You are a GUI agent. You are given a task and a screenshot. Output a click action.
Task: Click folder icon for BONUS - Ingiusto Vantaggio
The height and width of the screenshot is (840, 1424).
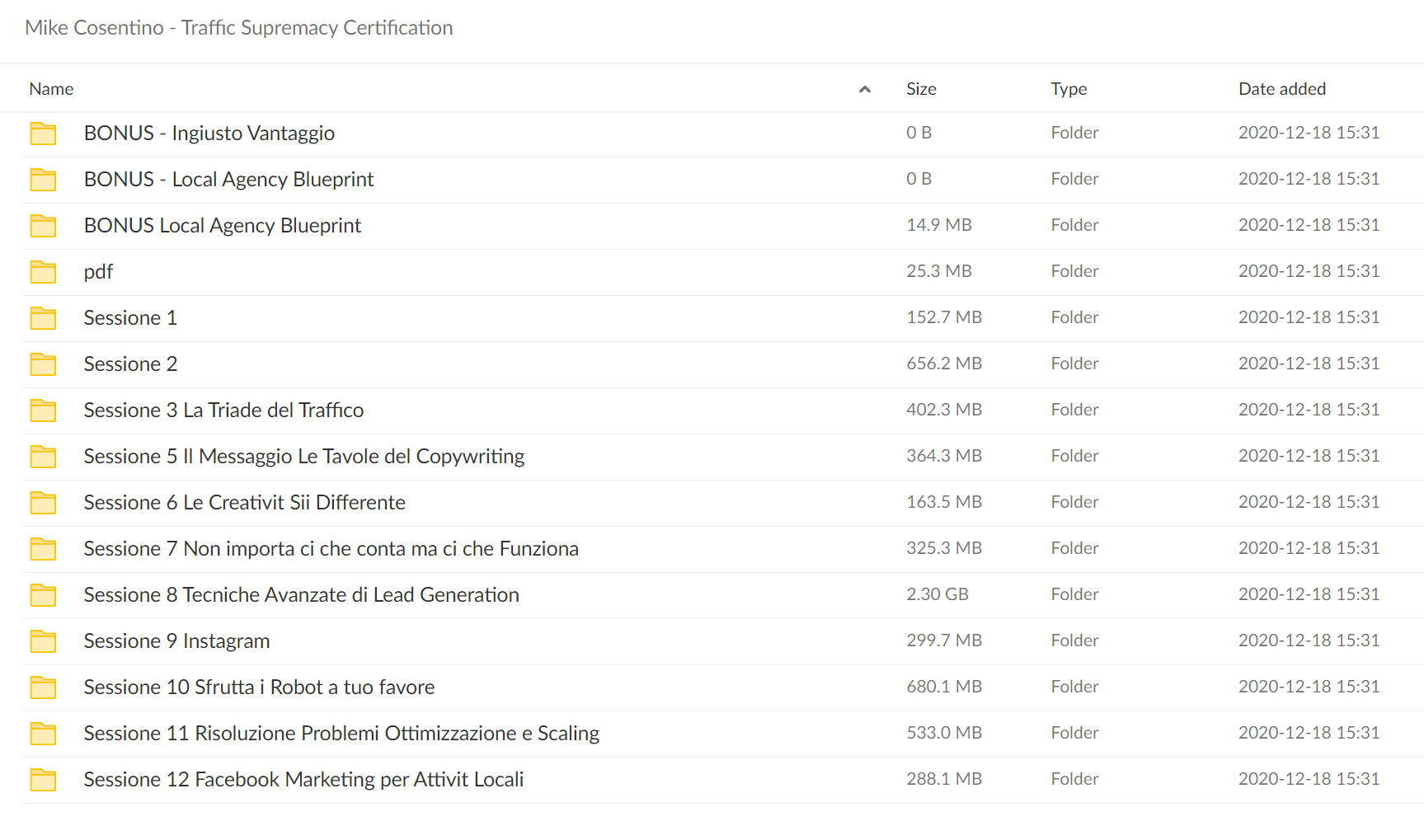(x=43, y=134)
